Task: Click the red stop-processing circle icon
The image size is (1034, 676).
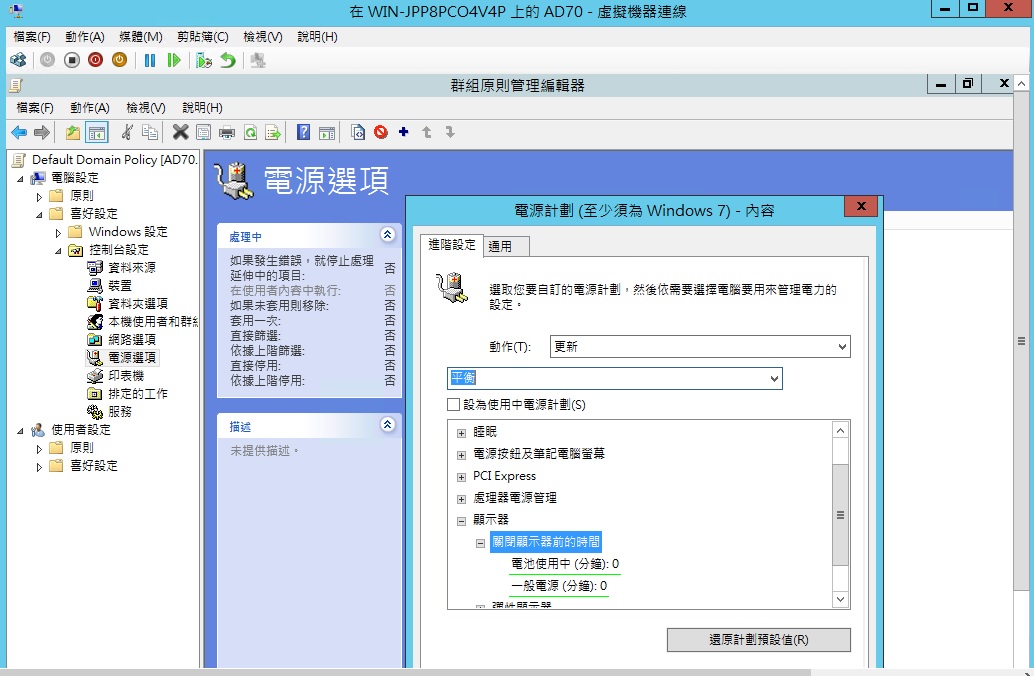Action: click(381, 132)
